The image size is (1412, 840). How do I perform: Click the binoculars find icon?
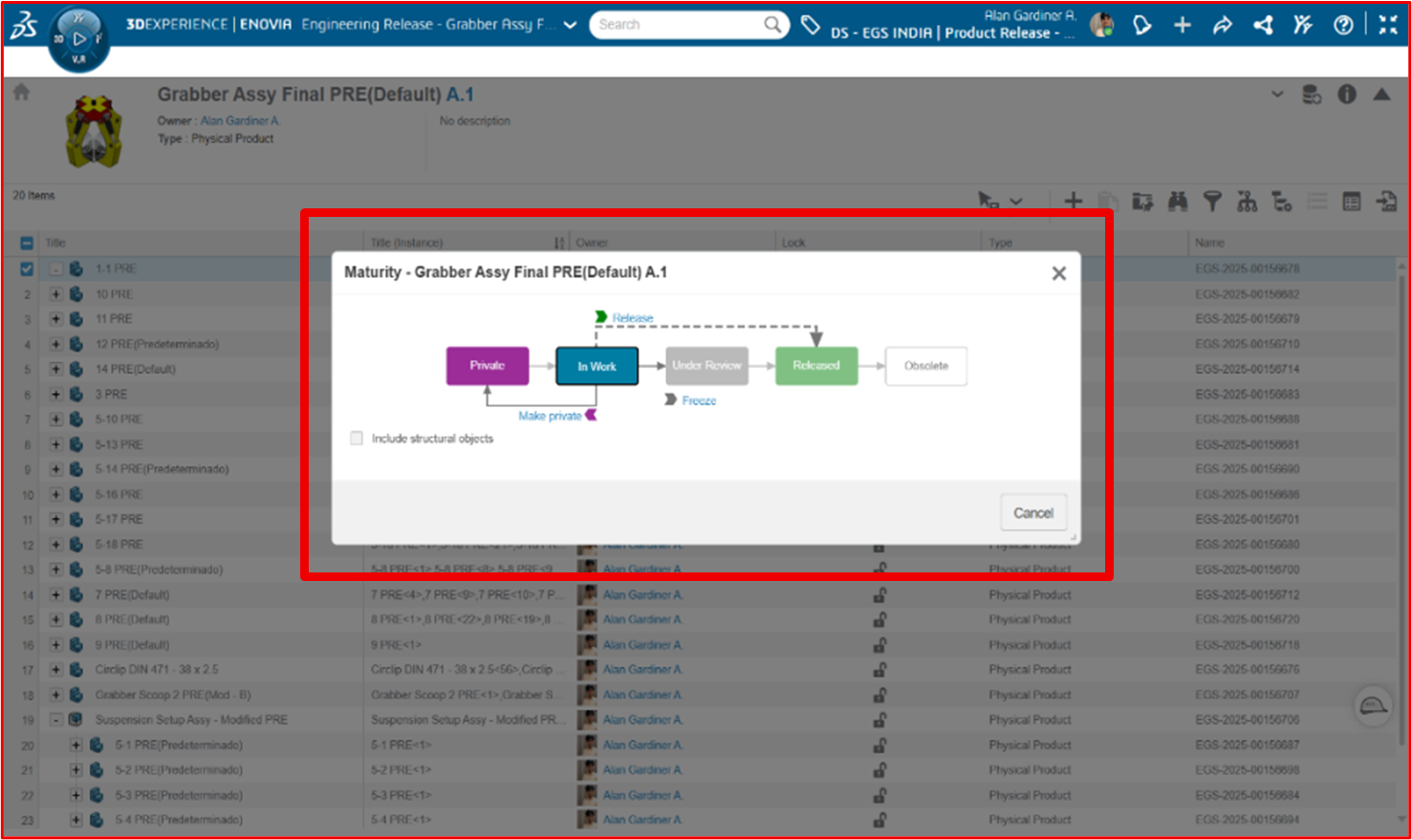[x=1177, y=201]
